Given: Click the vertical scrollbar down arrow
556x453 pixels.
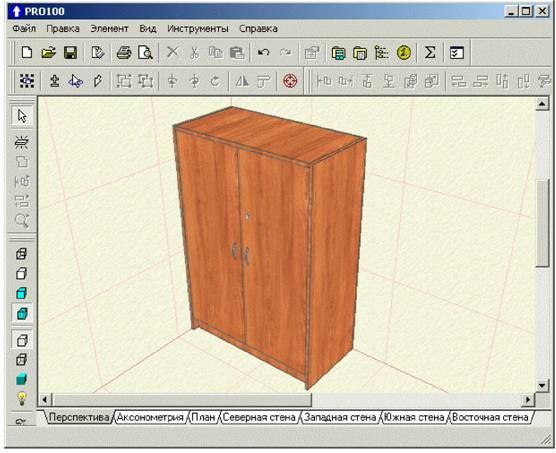Looking at the screenshot, I should [542, 386].
